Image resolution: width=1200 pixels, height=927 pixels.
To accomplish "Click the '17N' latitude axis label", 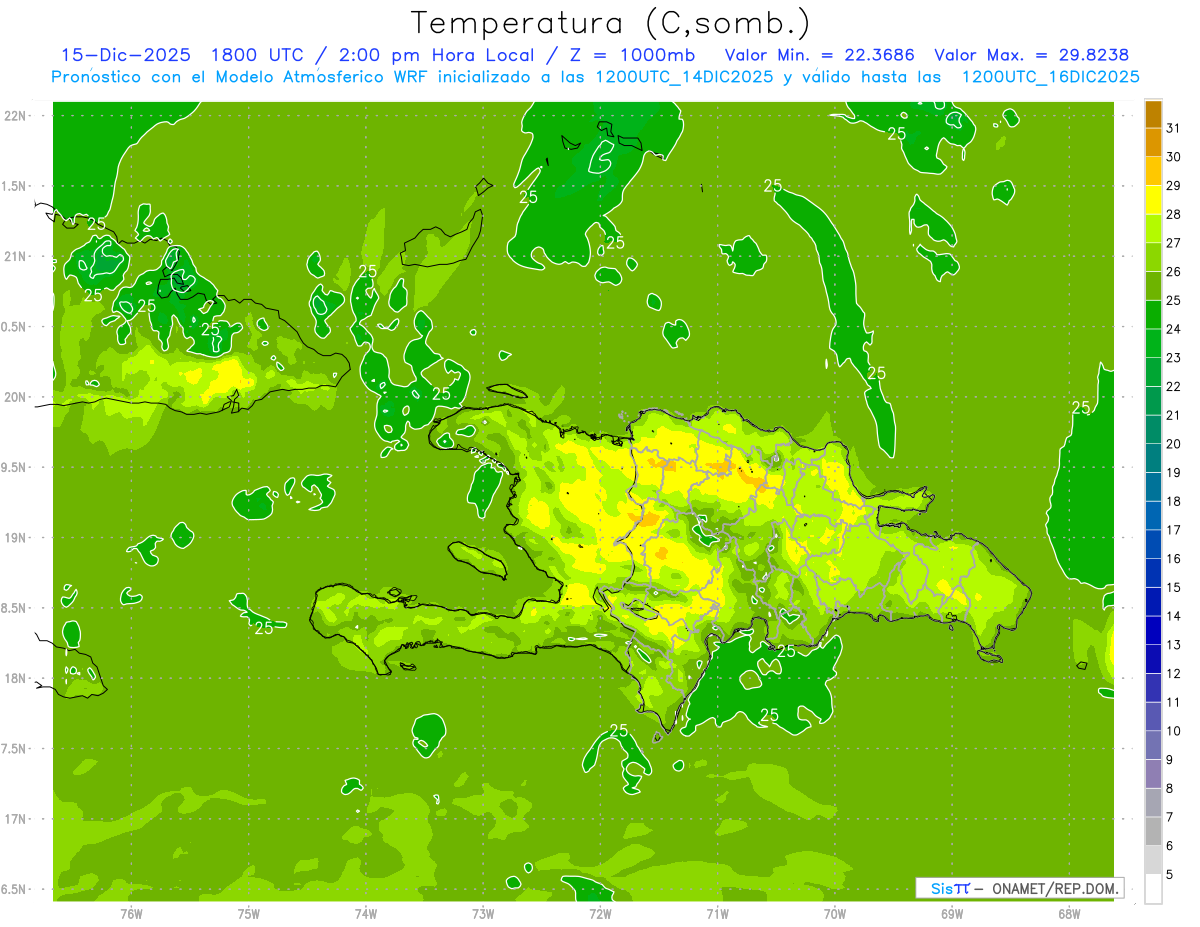I will click(17, 819).
